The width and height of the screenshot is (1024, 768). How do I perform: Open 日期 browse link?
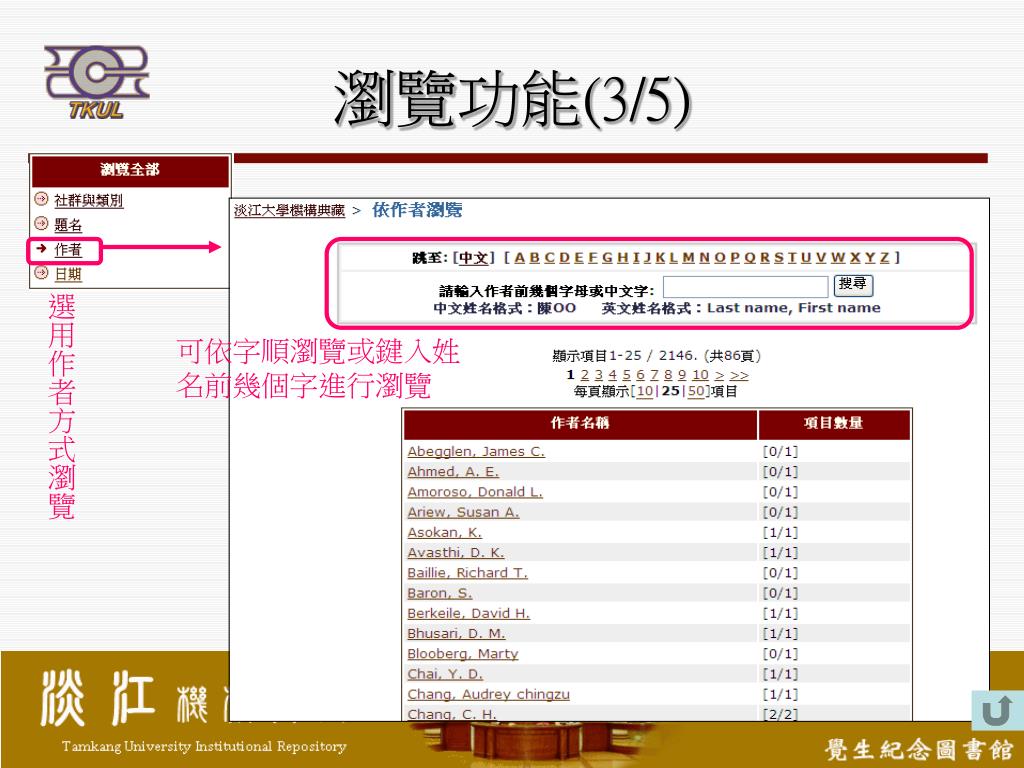click(x=68, y=274)
